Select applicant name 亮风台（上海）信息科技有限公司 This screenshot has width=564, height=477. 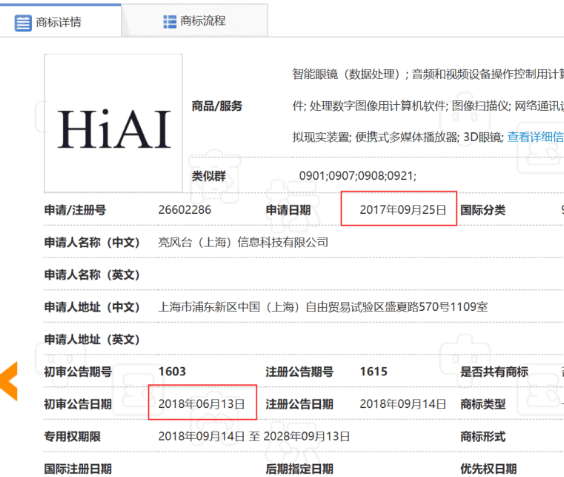click(243, 242)
